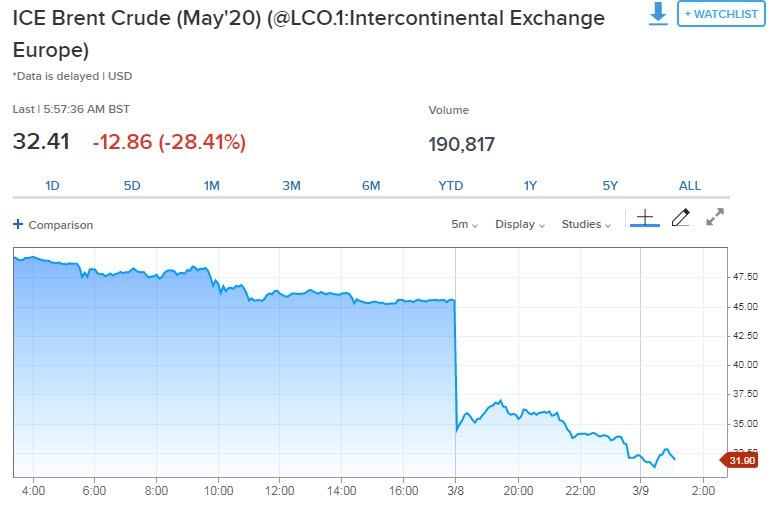Show the 1Y chart range
774x514 pixels.
click(x=530, y=185)
